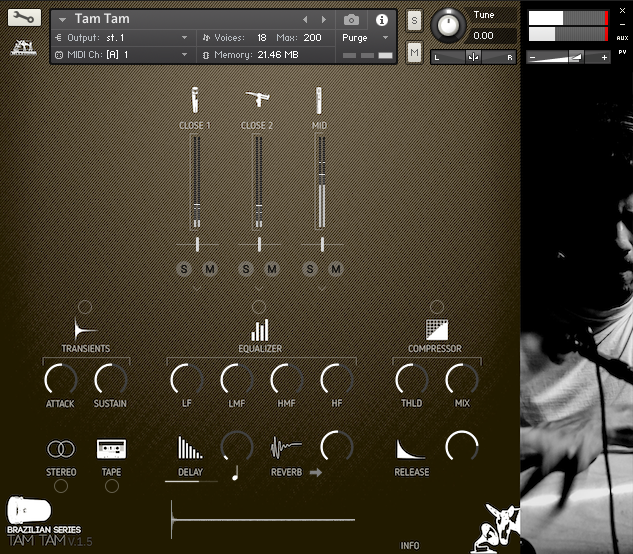Click the wrench edit instrument icon
633x554 pixels.
[x=24, y=17]
